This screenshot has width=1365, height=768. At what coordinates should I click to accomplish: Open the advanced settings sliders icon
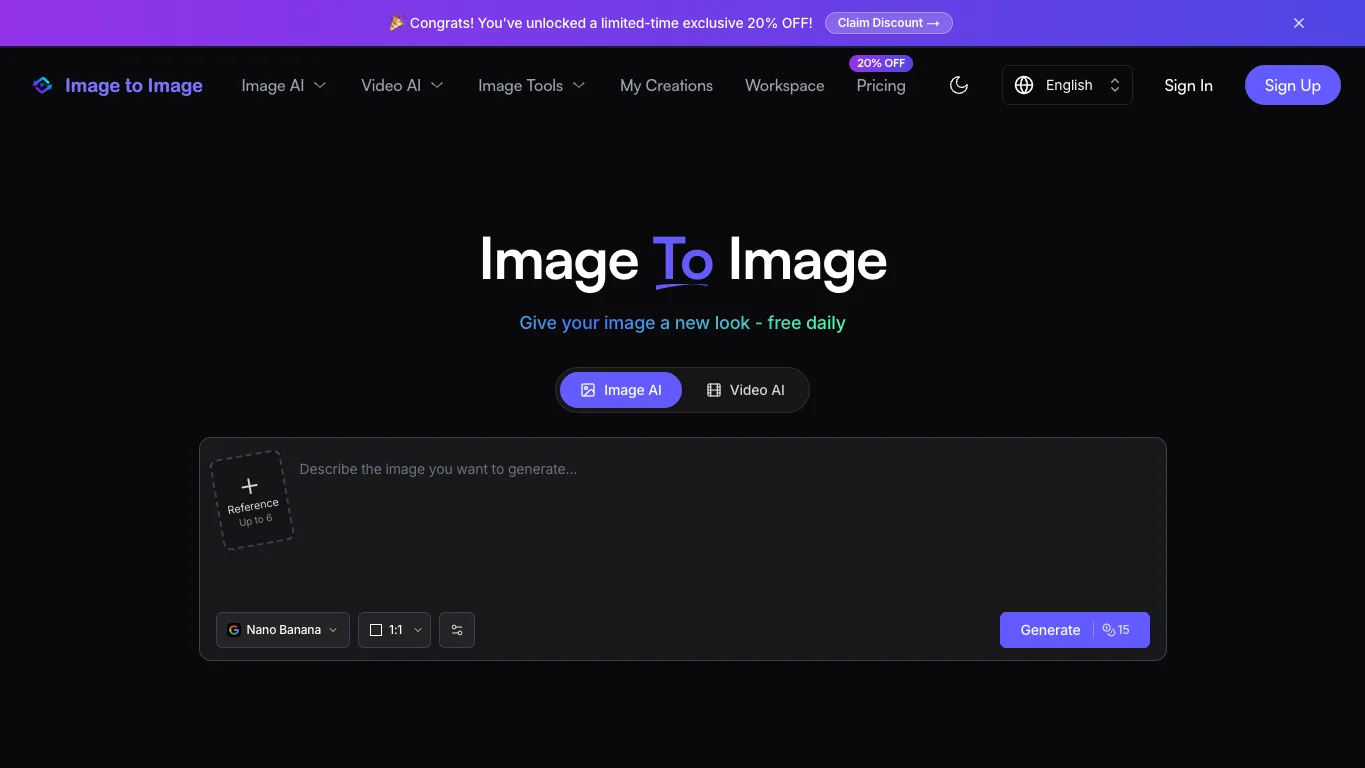point(457,630)
